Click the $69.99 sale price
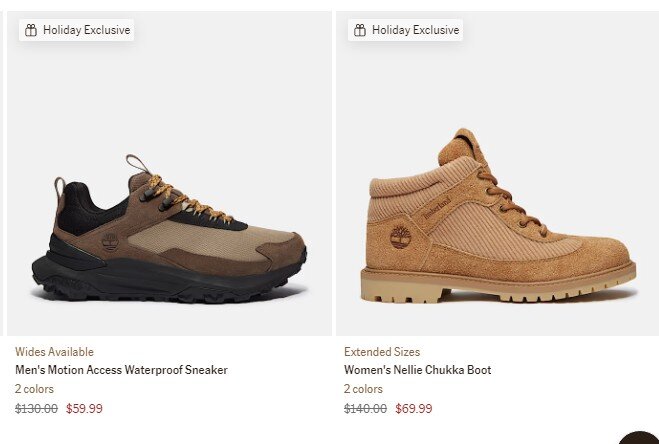This screenshot has height=444, width=659. (x=414, y=408)
